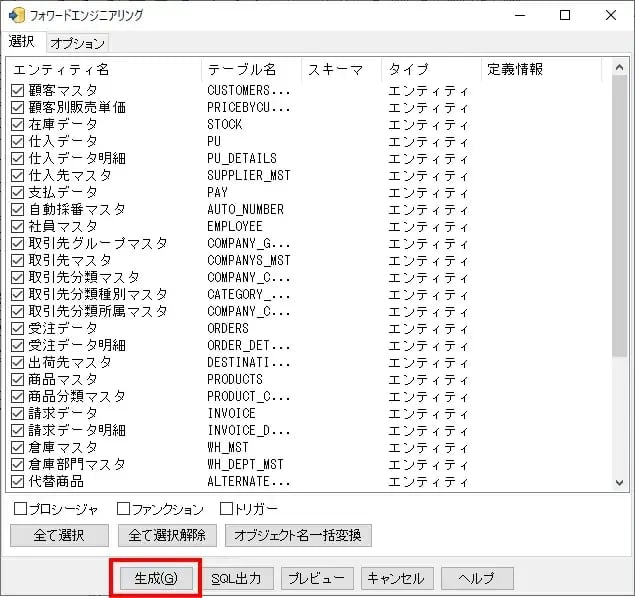Viewport: 635px width, 598px height.
Task: Toggle the 在庫データ checkbox
Action: (x=17, y=125)
